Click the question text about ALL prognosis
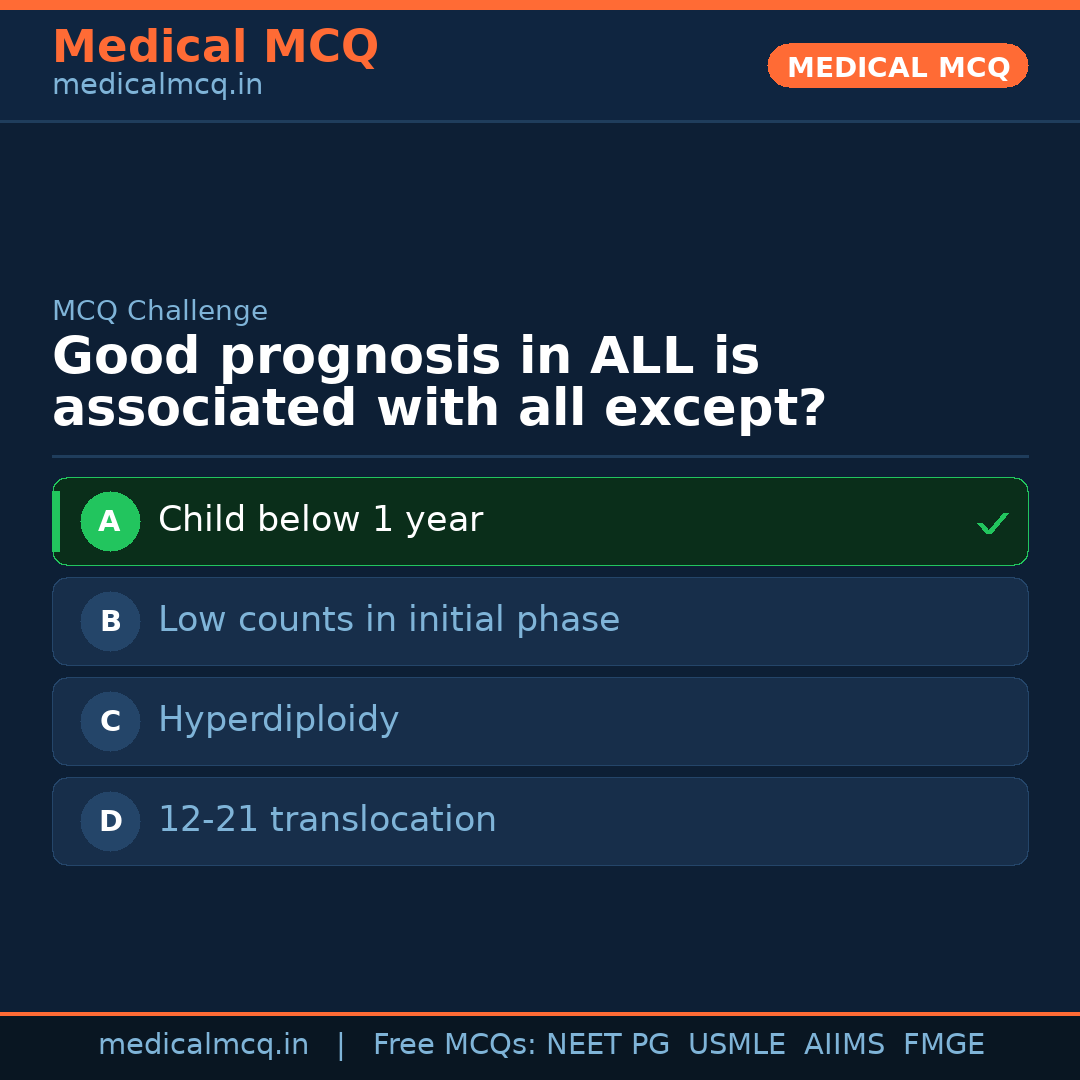Image resolution: width=1080 pixels, height=1080 pixels. (x=438, y=383)
